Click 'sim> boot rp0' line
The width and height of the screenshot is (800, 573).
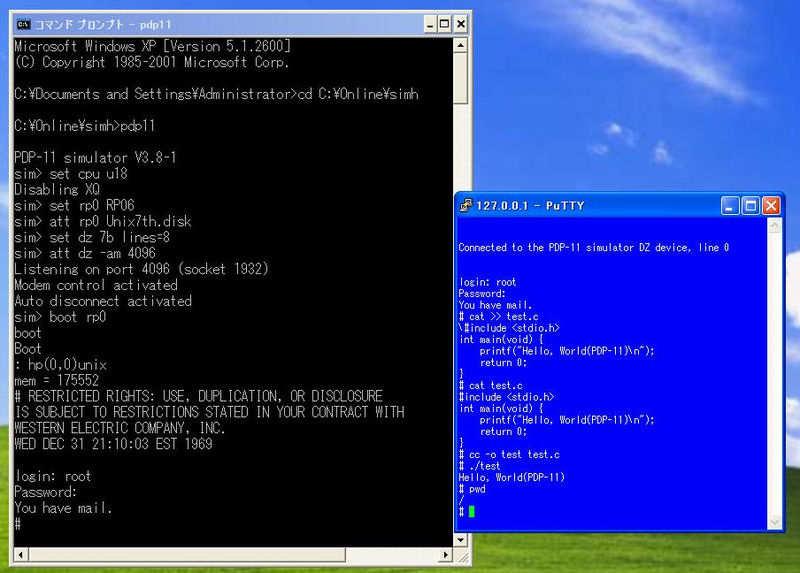point(60,317)
